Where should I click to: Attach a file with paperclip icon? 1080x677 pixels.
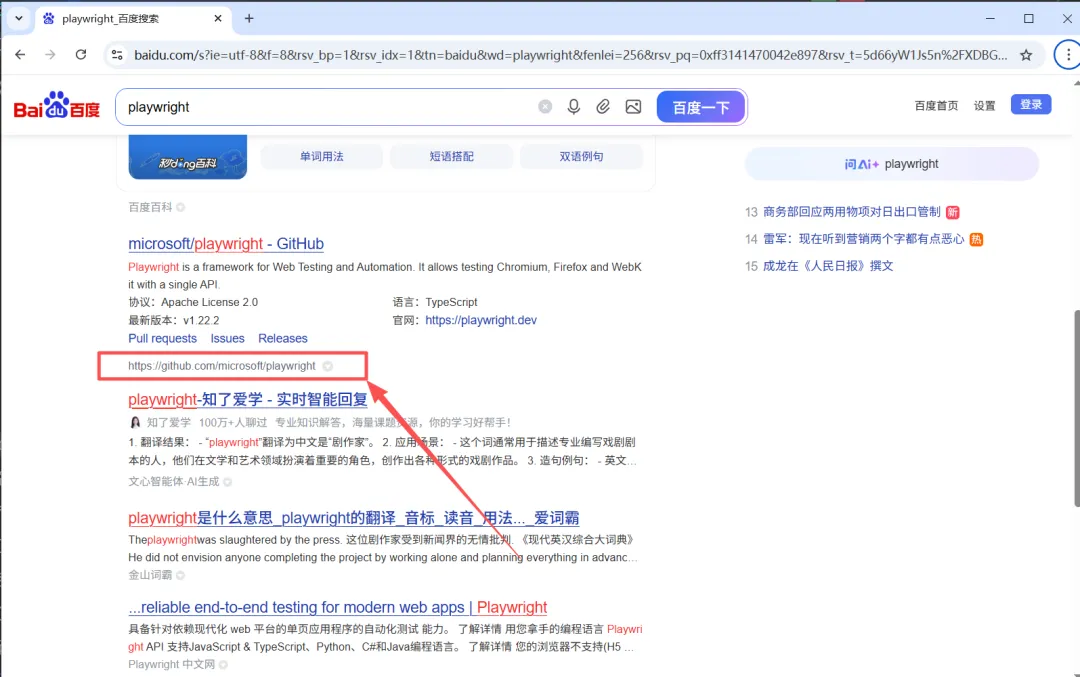[603, 107]
